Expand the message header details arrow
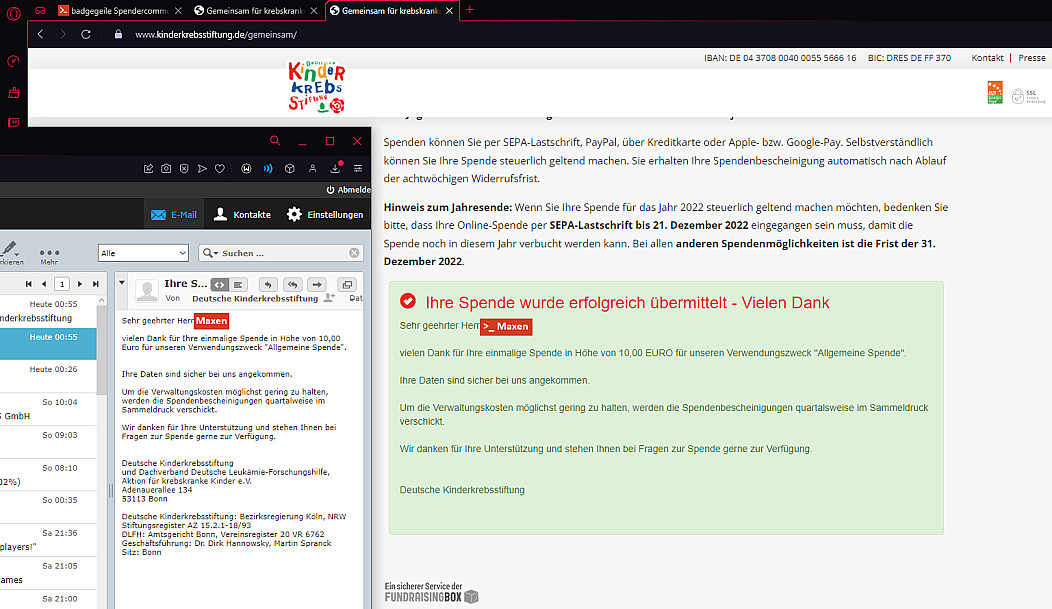The height and width of the screenshot is (609, 1052). click(x=123, y=283)
